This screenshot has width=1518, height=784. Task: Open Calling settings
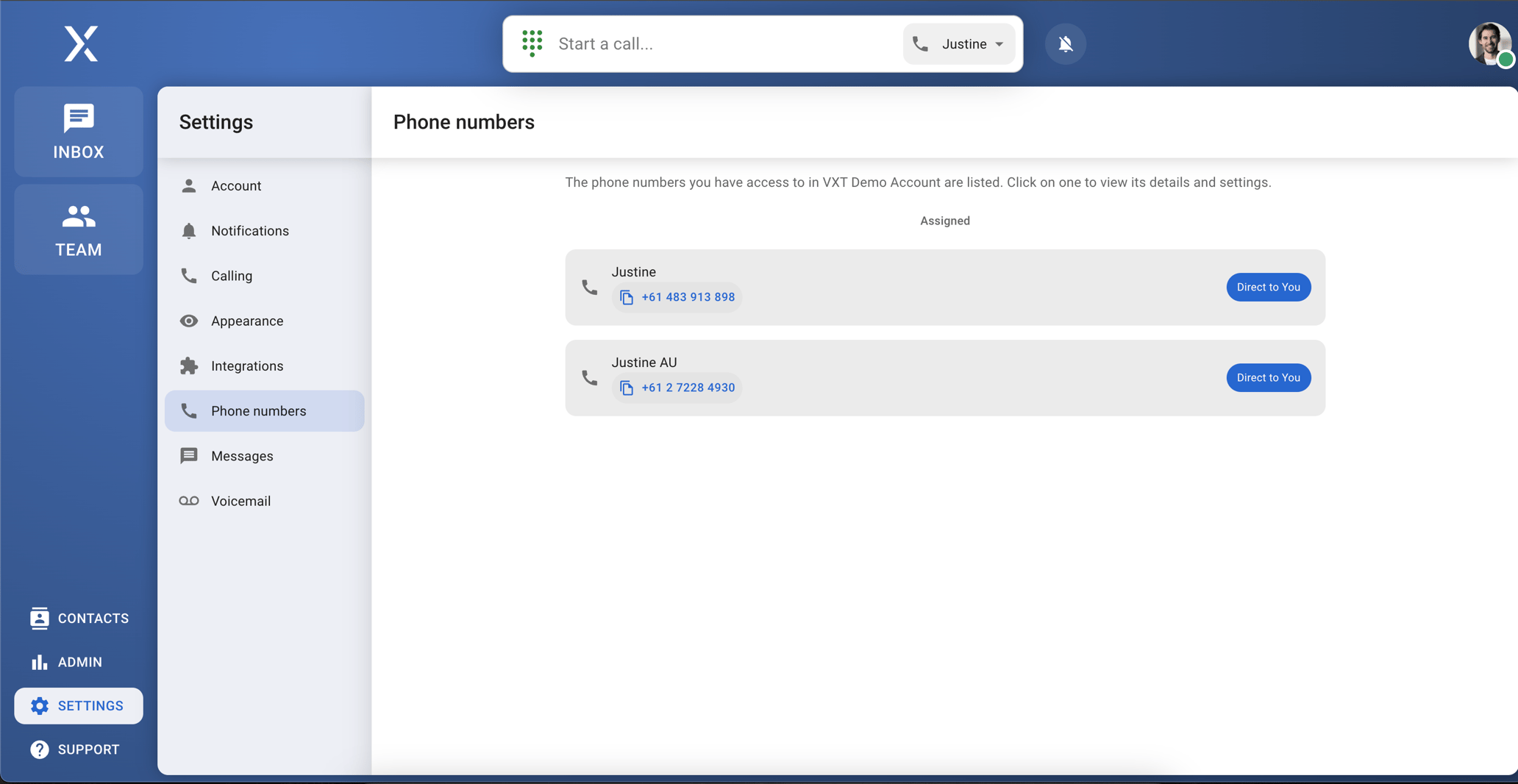coord(232,275)
